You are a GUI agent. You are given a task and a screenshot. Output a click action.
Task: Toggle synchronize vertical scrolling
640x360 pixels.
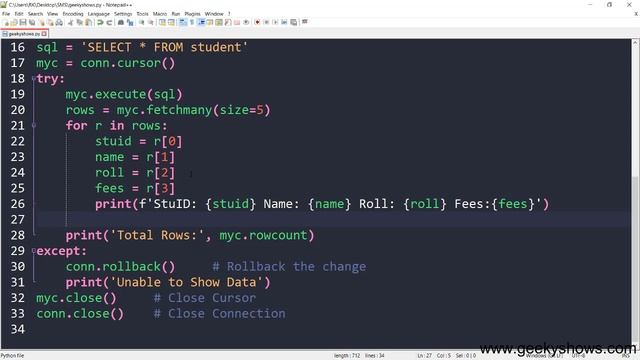click(x=162, y=22)
